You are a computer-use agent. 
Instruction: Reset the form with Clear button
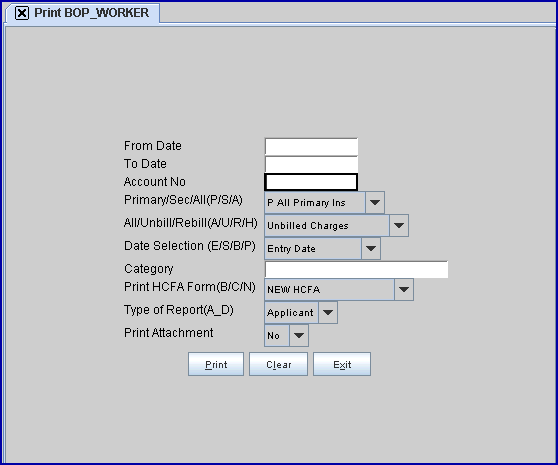point(278,364)
